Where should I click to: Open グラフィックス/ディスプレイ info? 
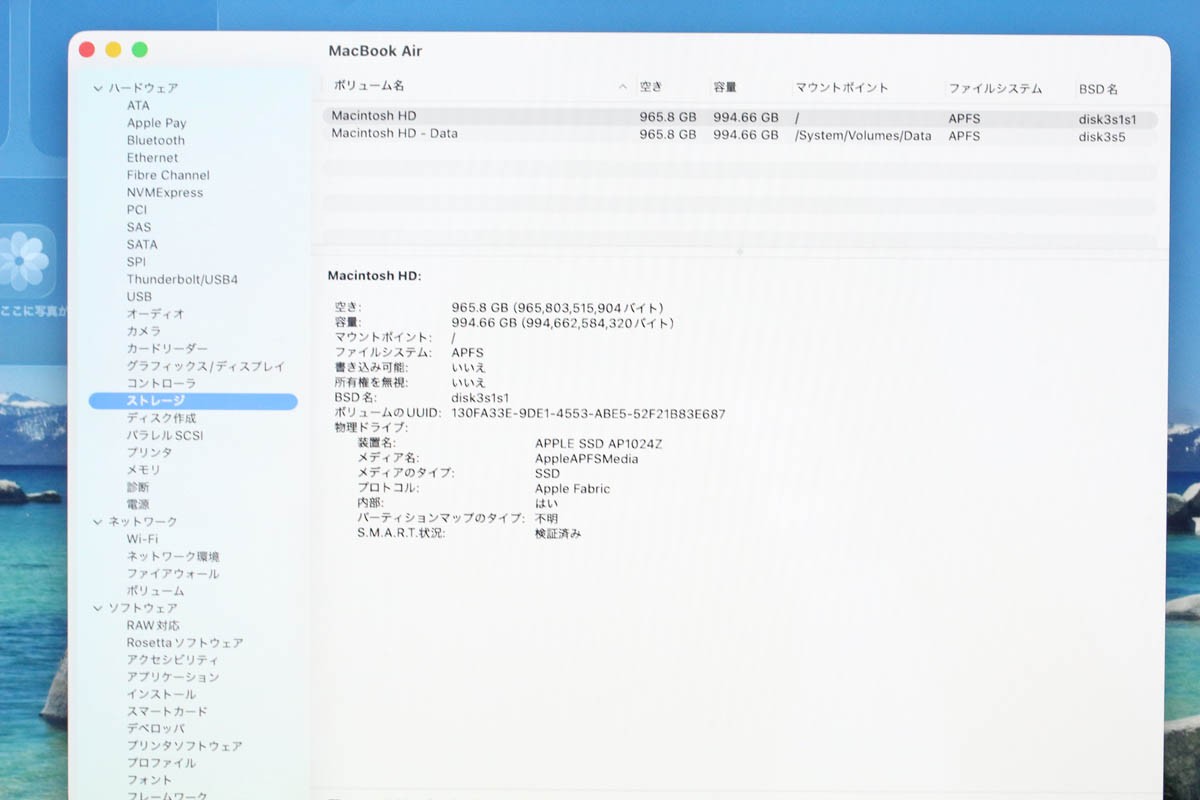click(x=205, y=366)
